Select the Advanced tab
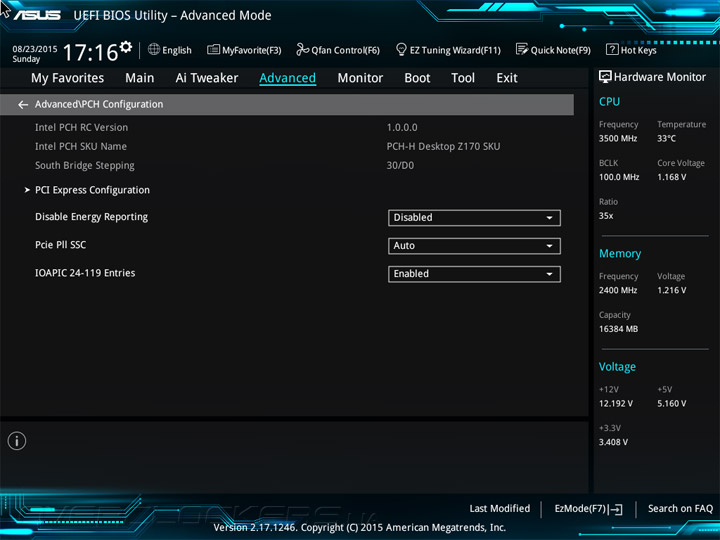720x540 pixels. pyautogui.click(x=287, y=78)
